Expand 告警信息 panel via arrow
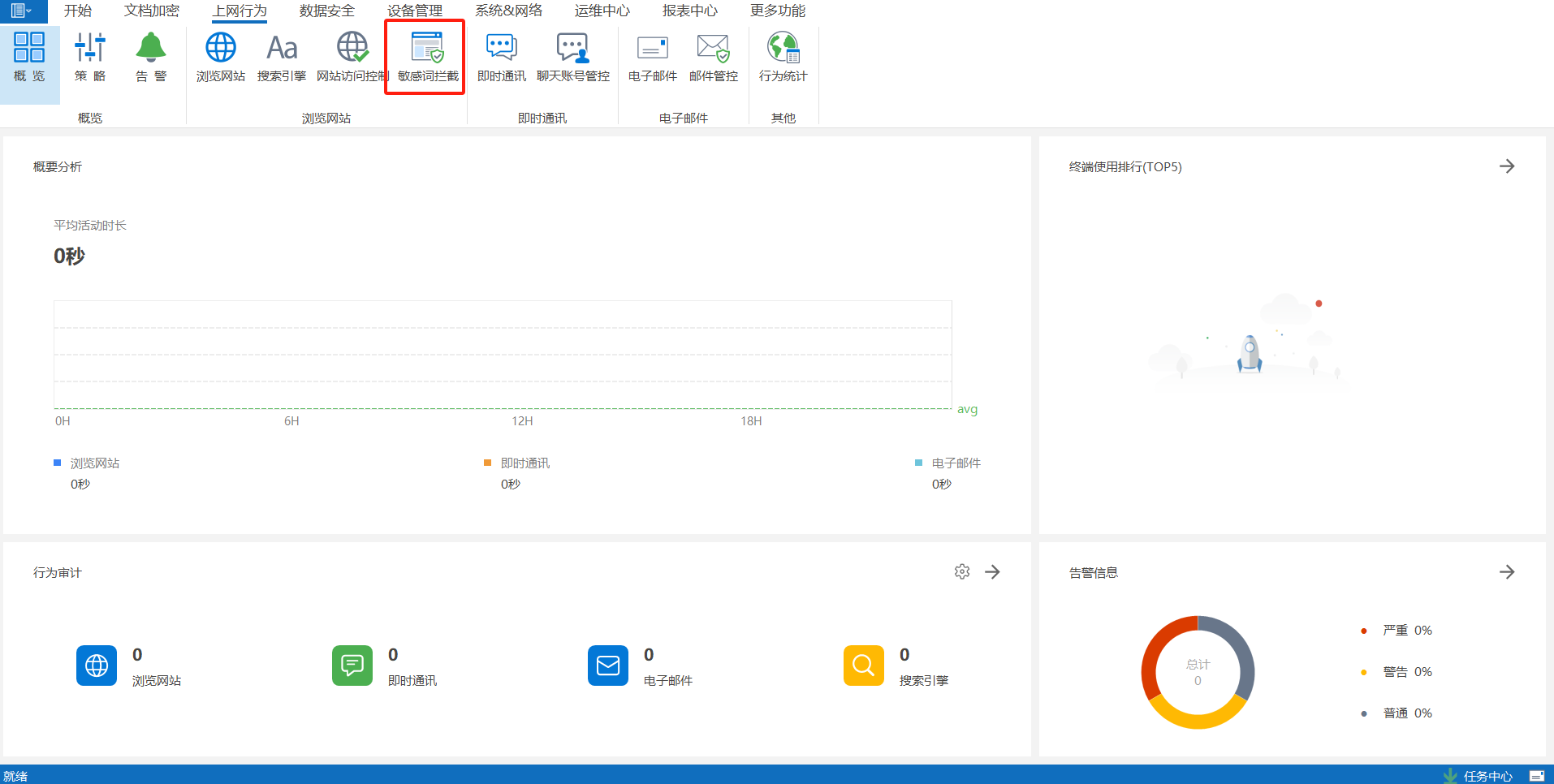 point(1507,572)
